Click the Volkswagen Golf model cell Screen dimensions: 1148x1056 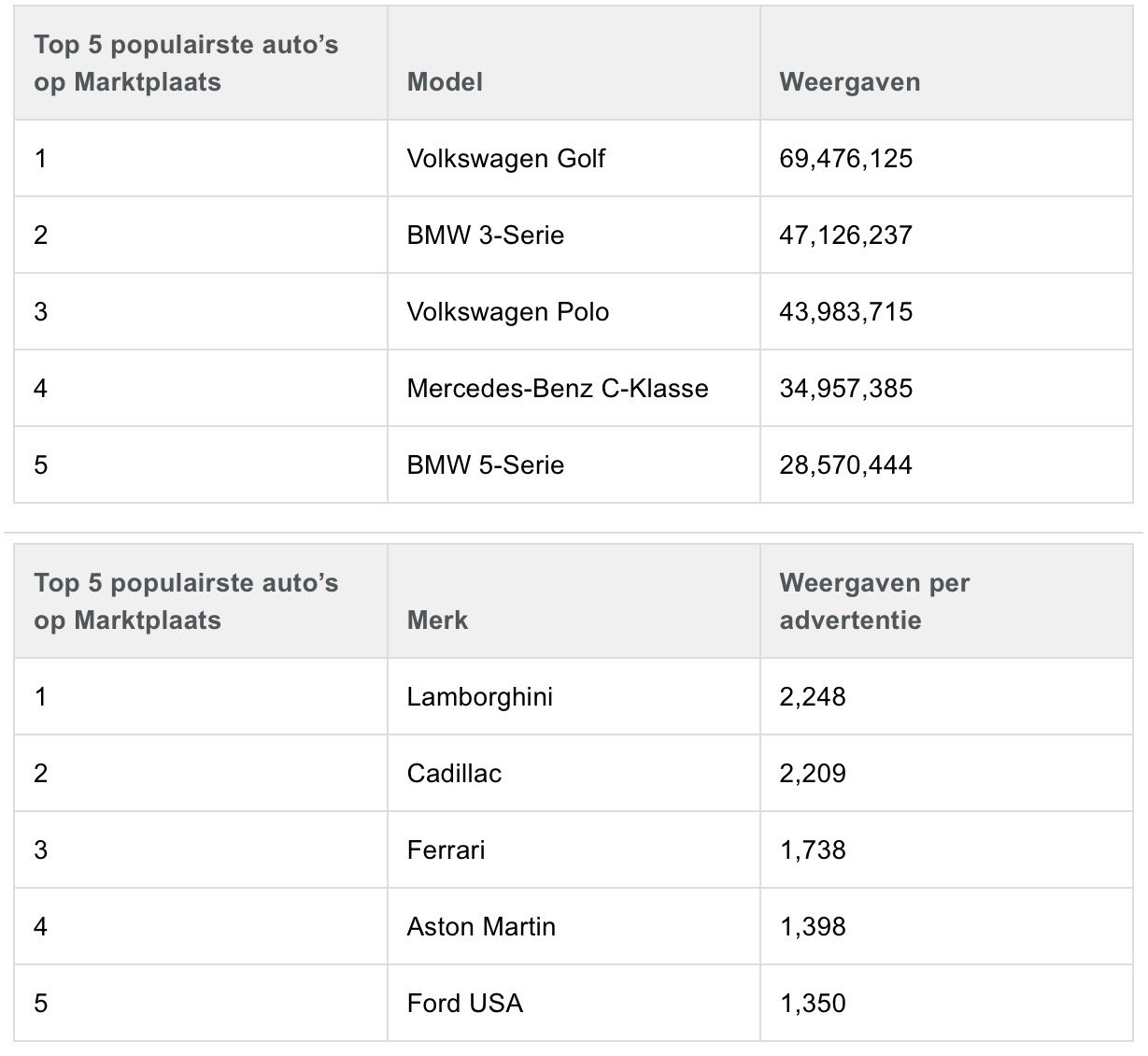505,159
